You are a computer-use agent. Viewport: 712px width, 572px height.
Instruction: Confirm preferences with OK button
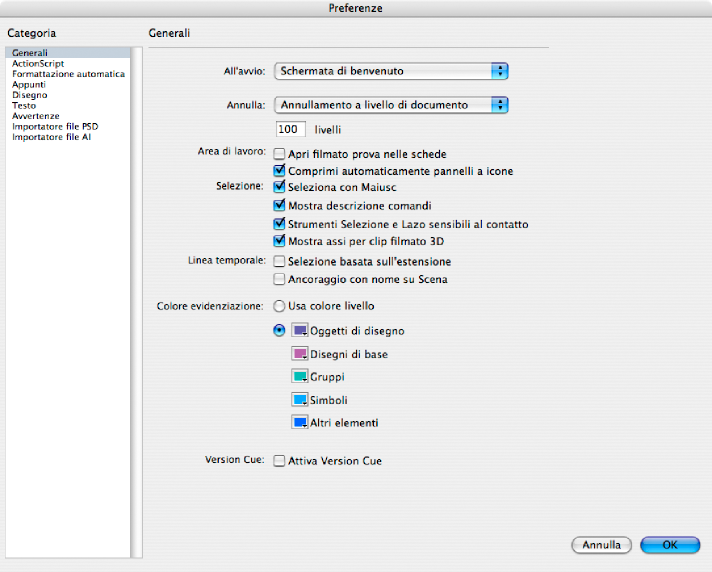670,545
